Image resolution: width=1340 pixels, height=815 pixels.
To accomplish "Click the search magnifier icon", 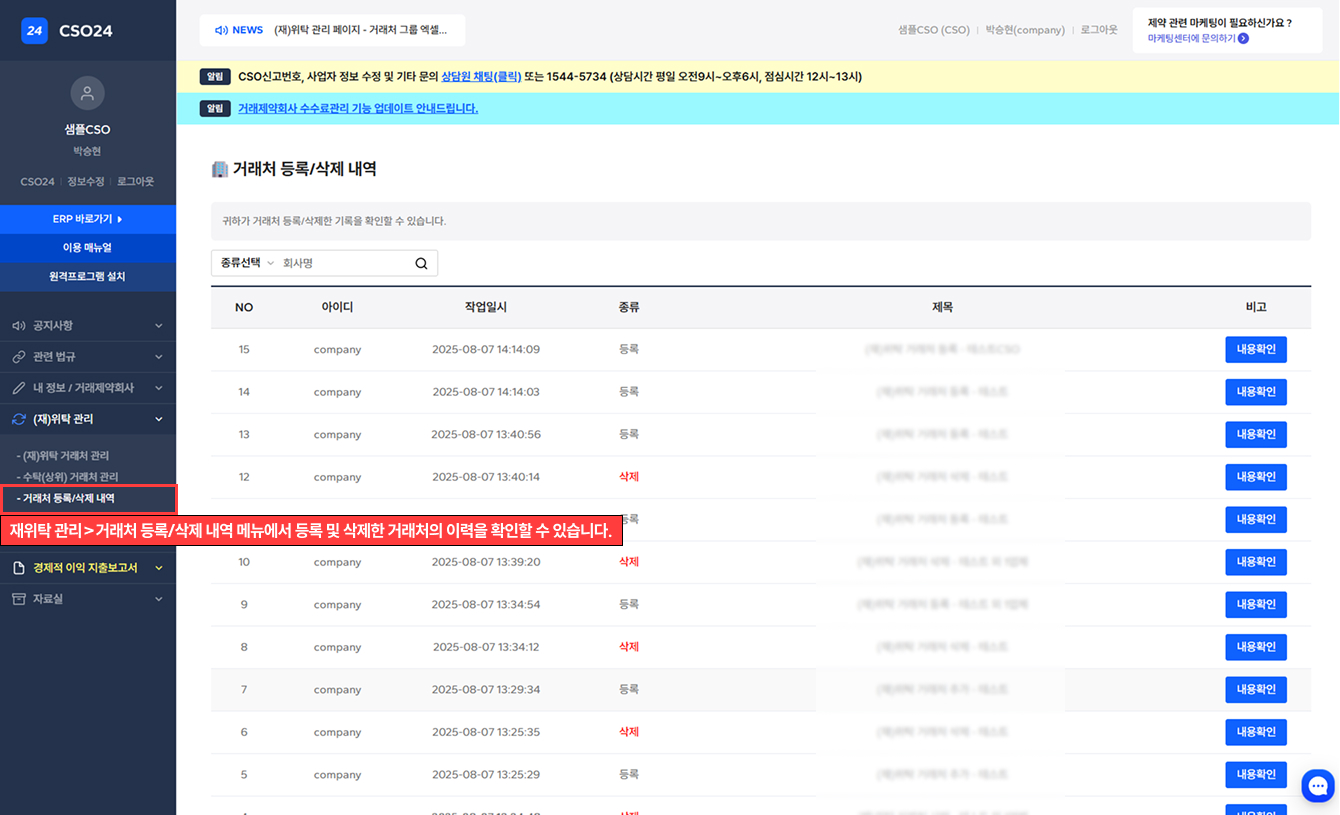I will click(x=421, y=263).
